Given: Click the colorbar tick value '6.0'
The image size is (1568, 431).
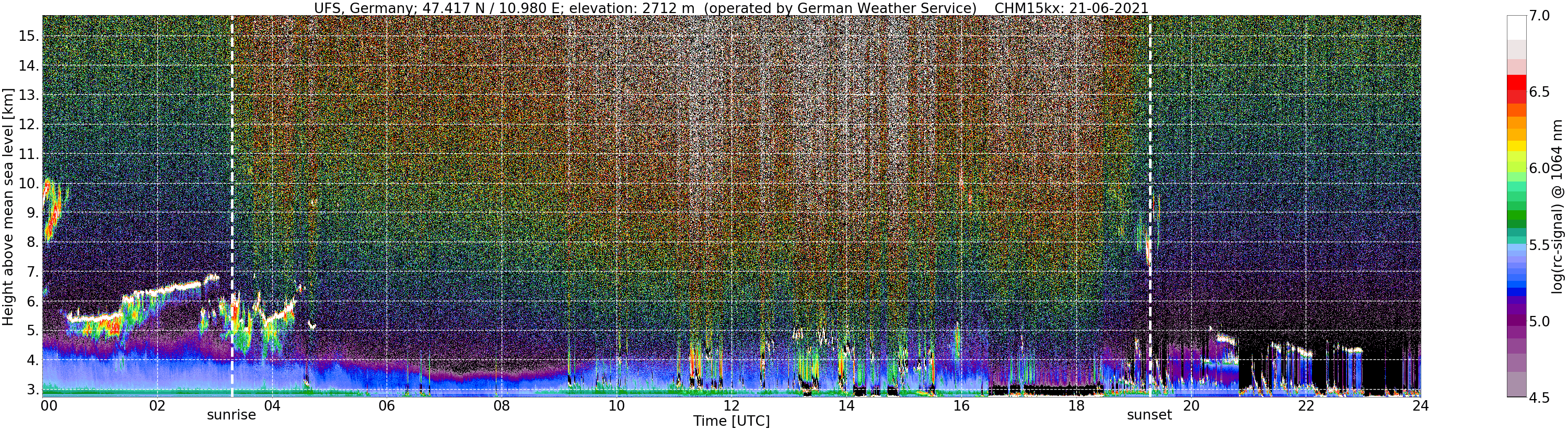Looking at the screenshot, I should (x=1539, y=168).
